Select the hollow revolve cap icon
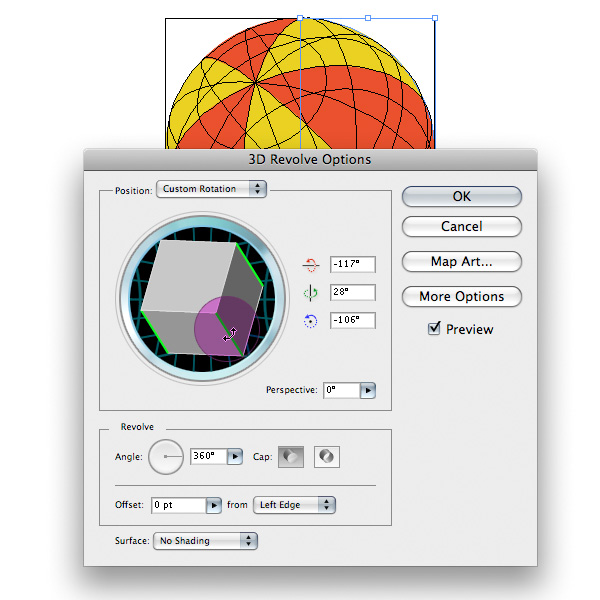Image resolution: width=600 pixels, height=600 pixels. click(326, 457)
